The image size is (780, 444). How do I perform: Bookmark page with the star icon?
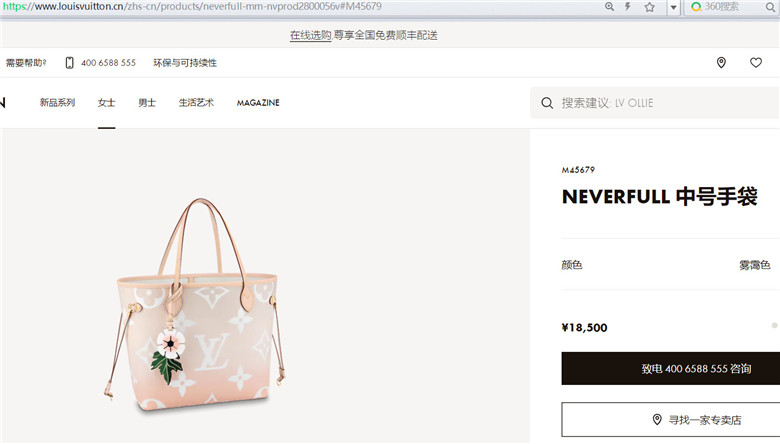tap(650, 7)
